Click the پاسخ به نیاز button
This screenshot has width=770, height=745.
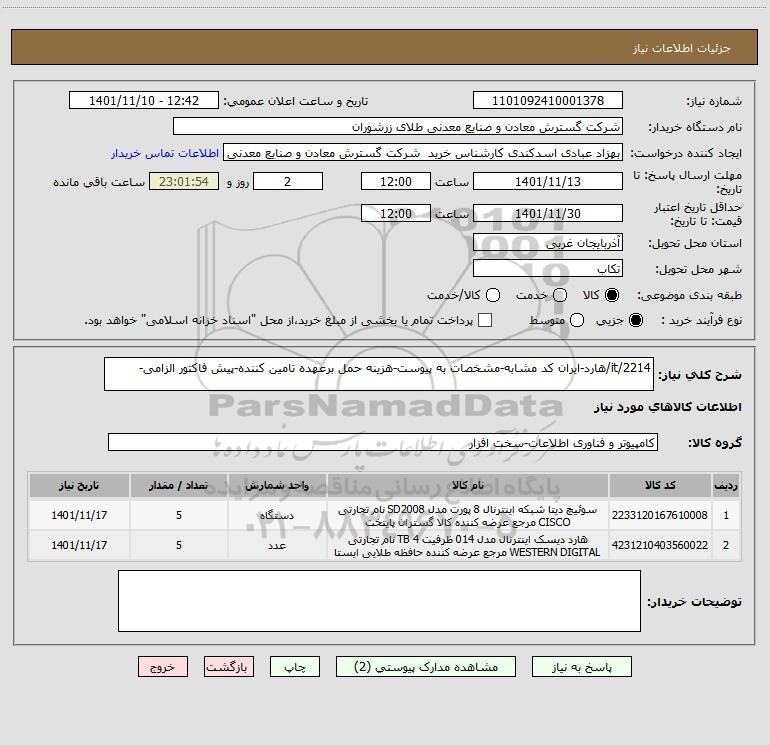click(x=581, y=667)
